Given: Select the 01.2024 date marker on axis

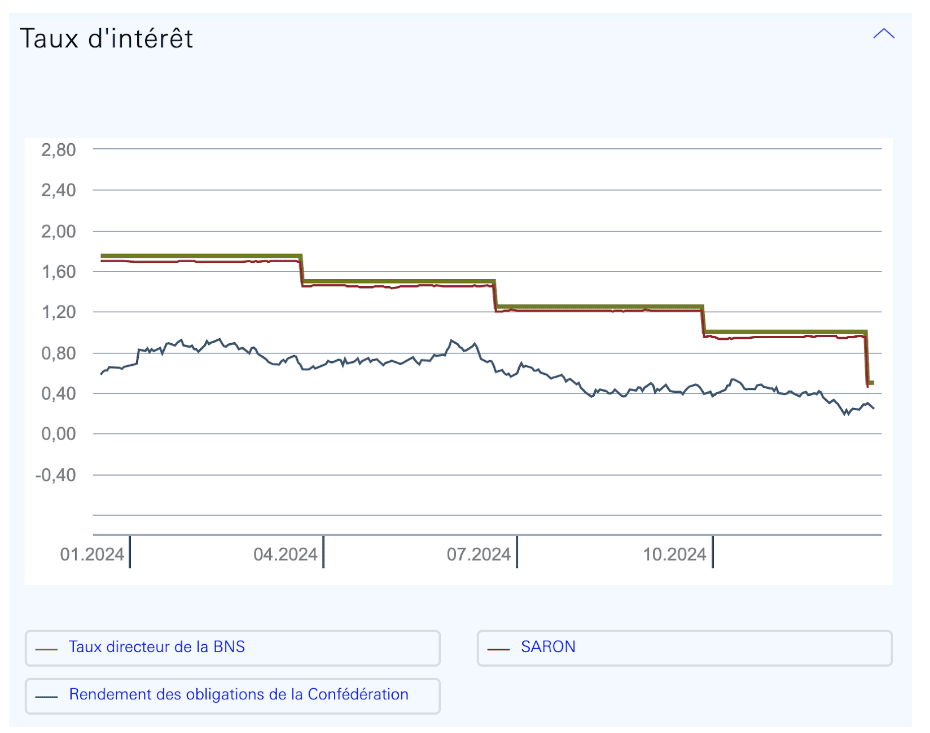Looking at the screenshot, I should coord(92,554).
